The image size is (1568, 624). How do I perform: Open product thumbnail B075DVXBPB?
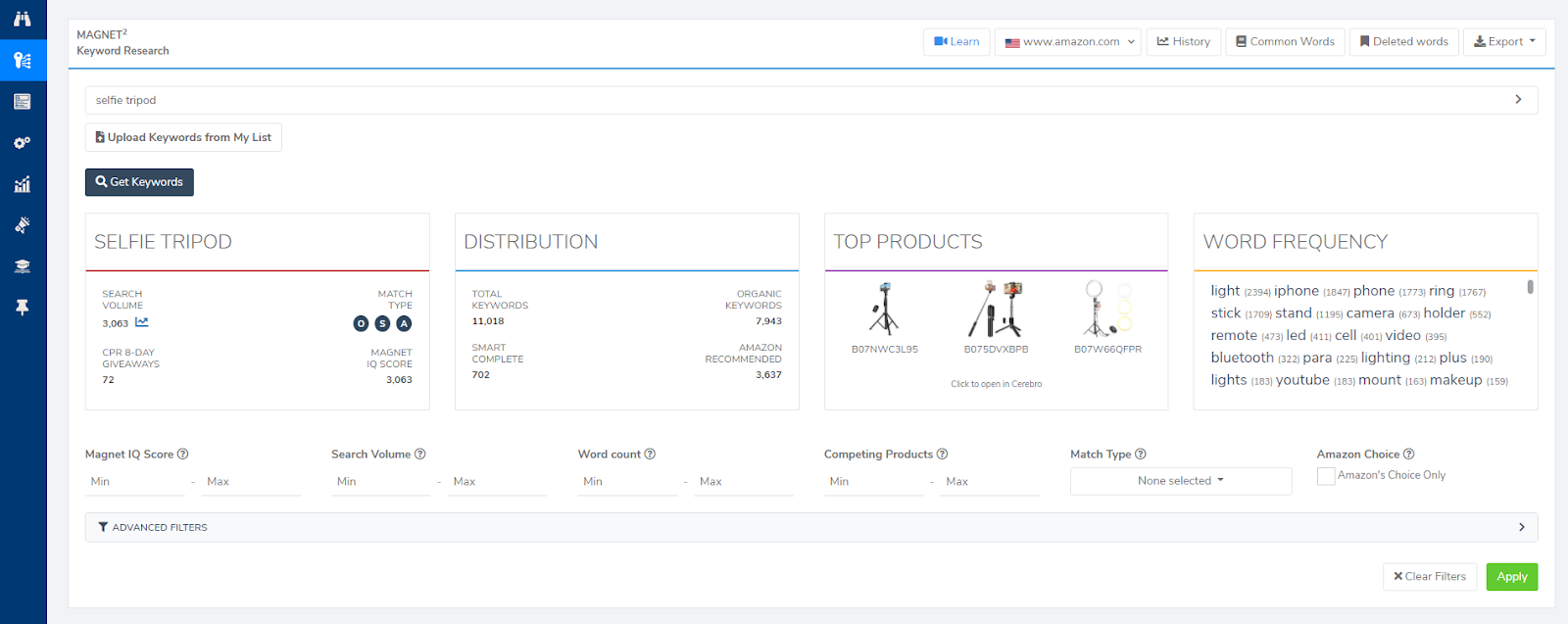(x=996, y=310)
